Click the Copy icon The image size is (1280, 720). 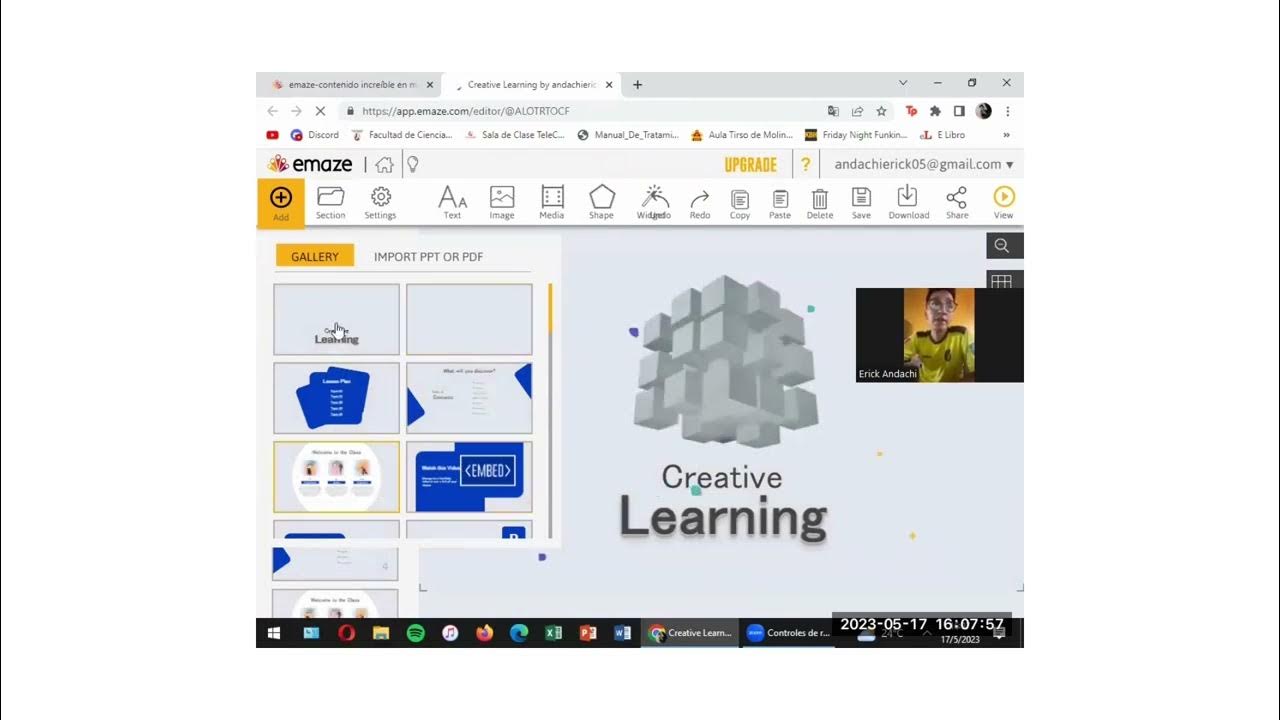pyautogui.click(x=740, y=203)
